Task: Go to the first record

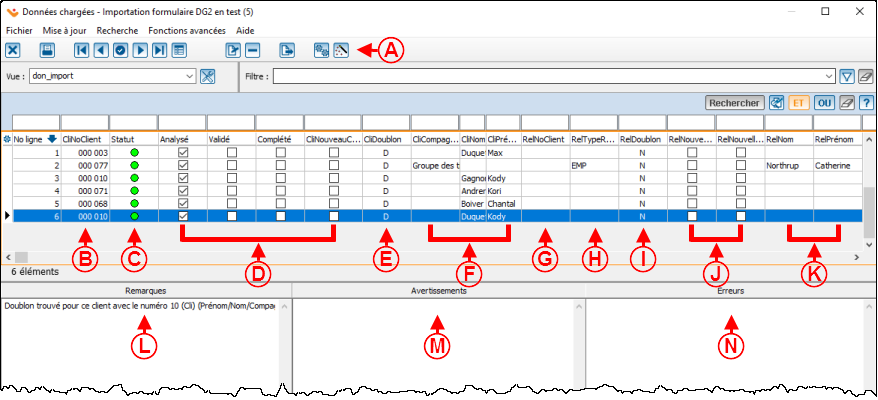Action: tap(81, 50)
